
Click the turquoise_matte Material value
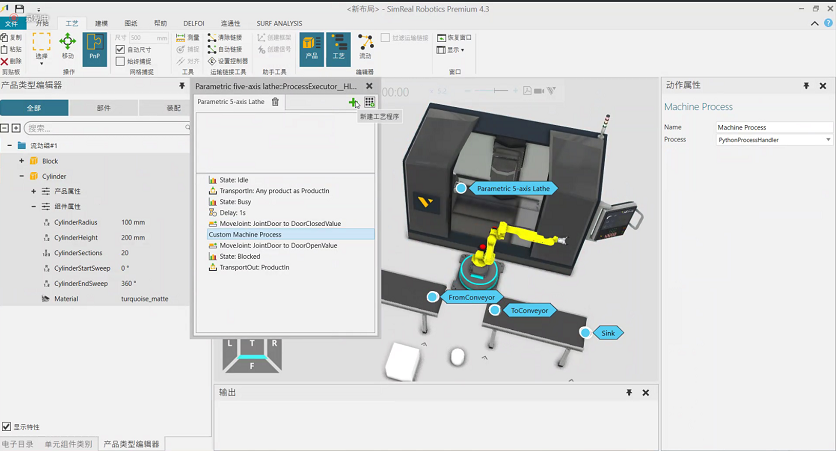pos(144,299)
